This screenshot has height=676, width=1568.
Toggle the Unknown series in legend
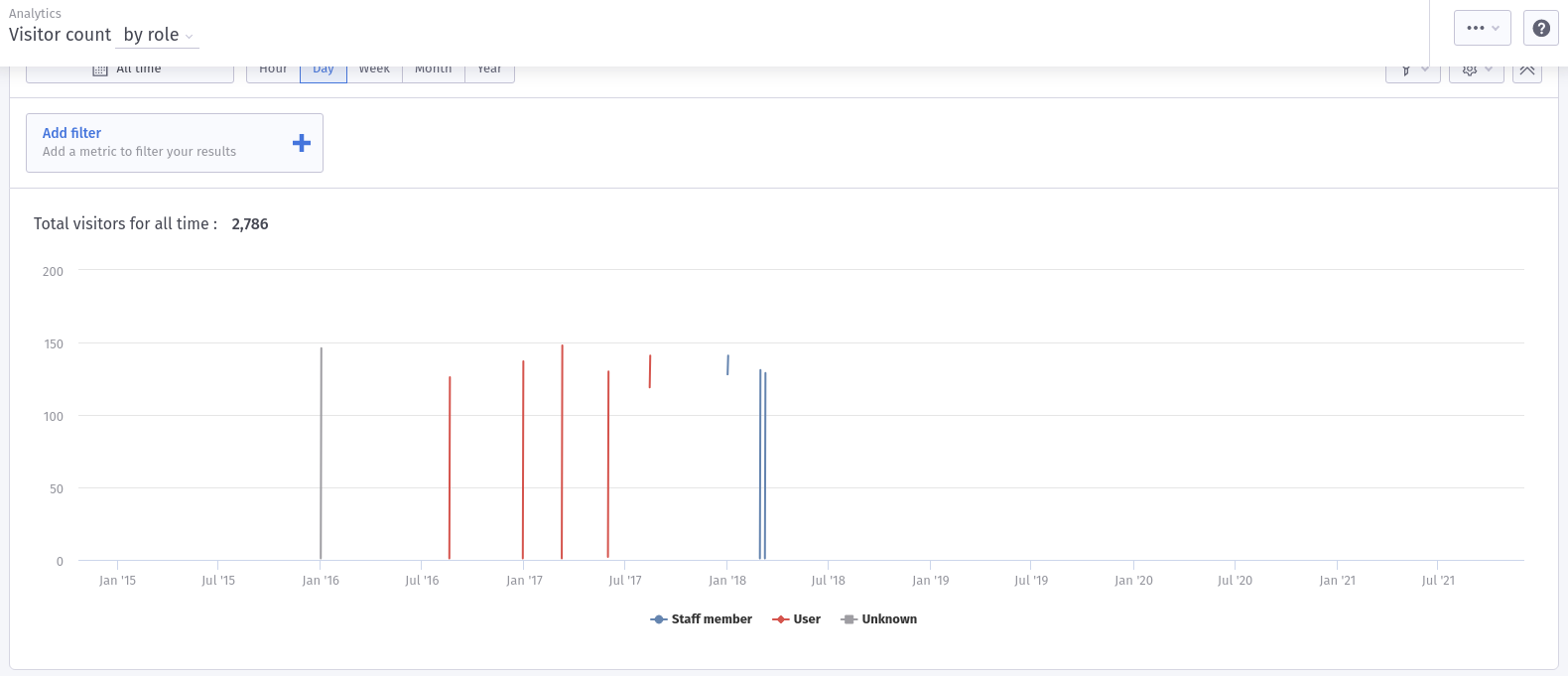coord(888,619)
